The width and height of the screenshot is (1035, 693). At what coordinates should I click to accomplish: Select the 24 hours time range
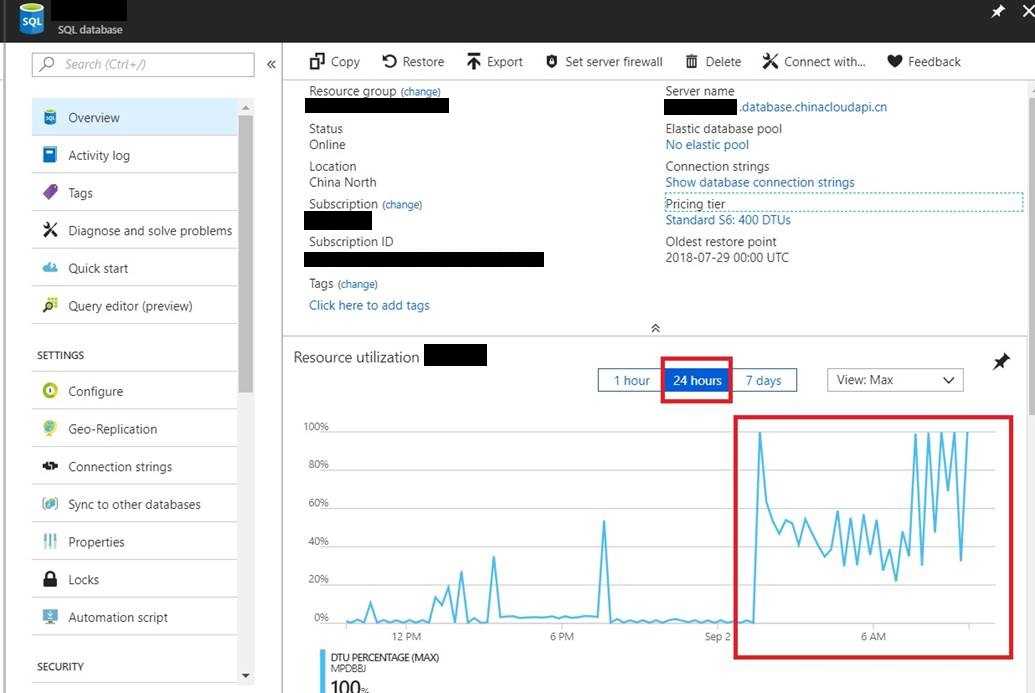point(697,380)
